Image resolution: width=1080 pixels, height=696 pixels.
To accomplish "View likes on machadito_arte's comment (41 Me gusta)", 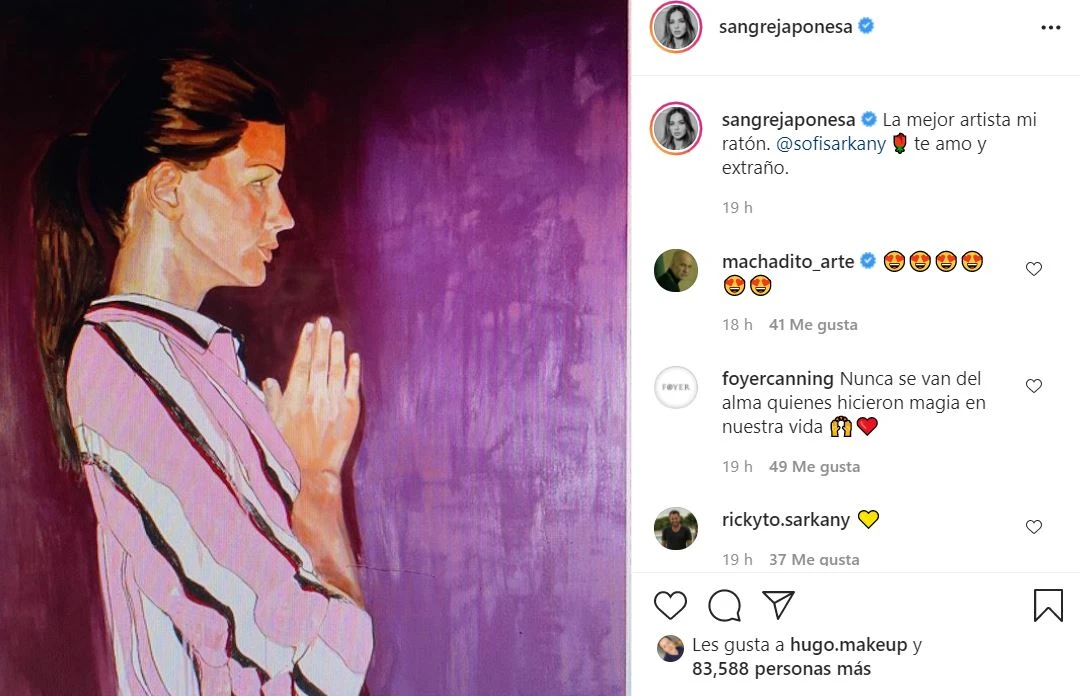I will click(813, 325).
